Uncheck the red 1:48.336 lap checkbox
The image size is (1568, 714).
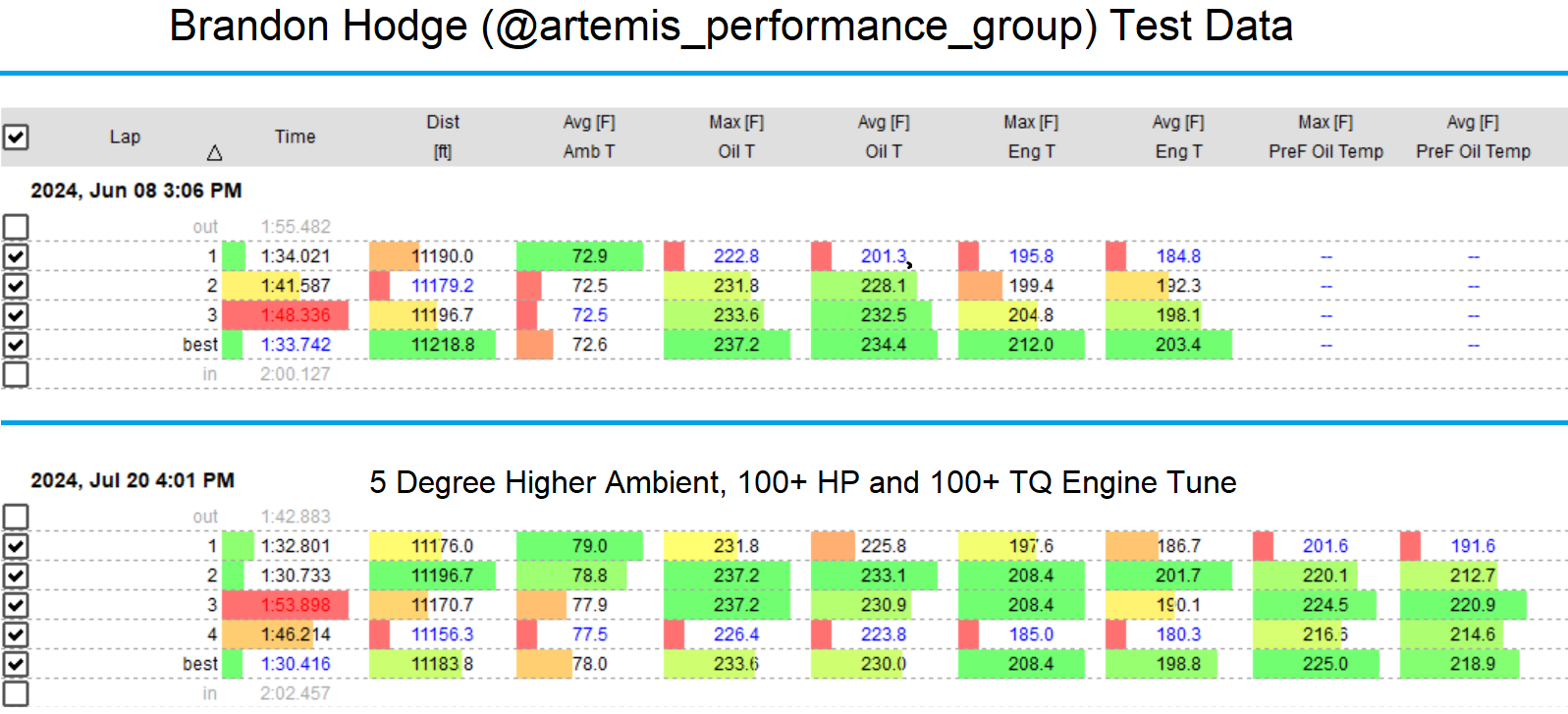16,315
